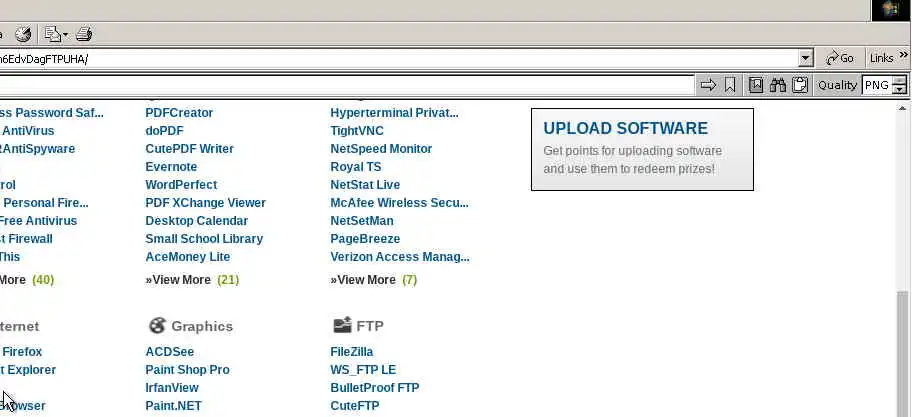Click the bookmark ribbon icon
Screen dimensions: 912x417
730,85
